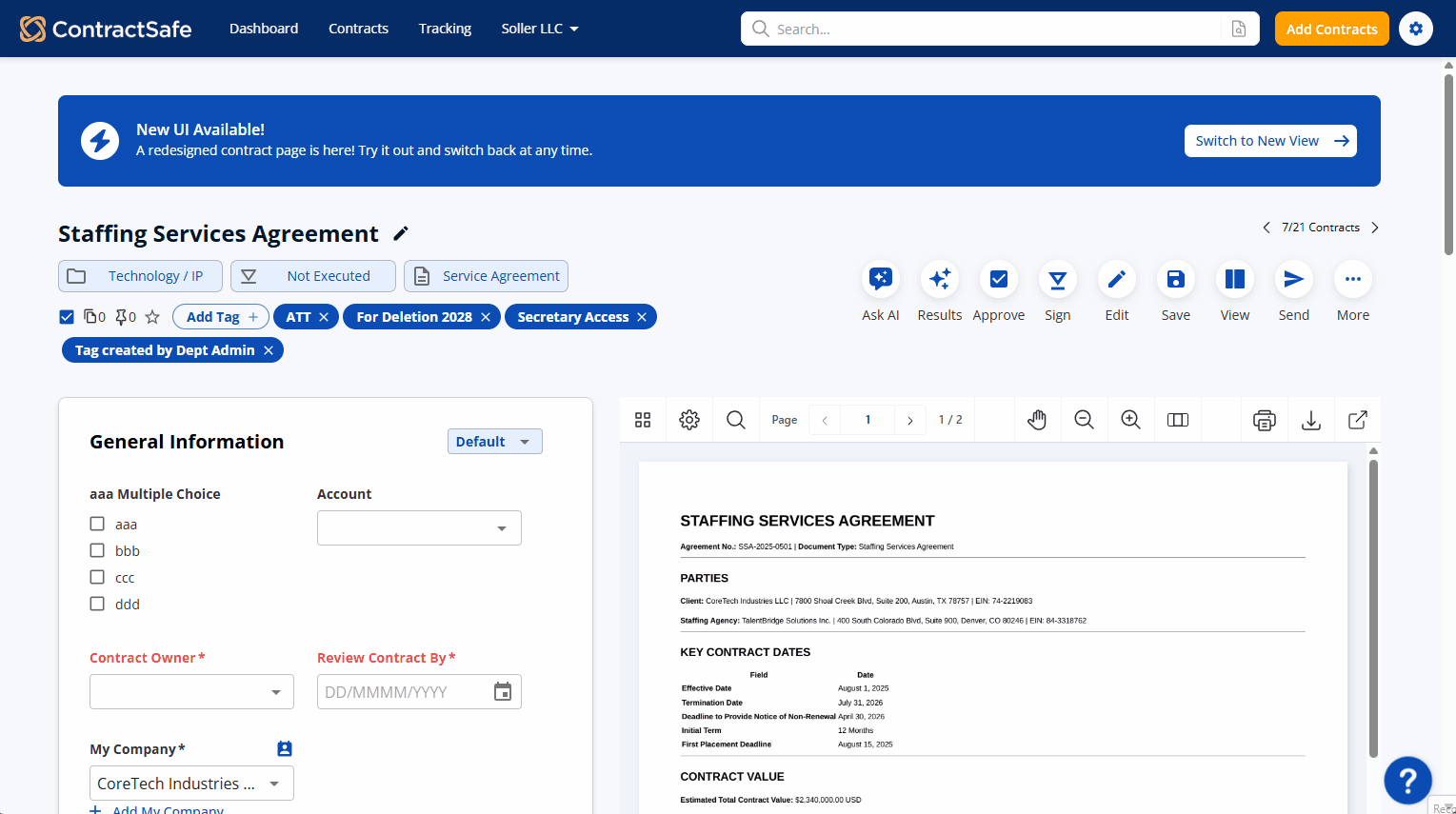The image size is (1456, 814).
Task: Click document search icon in search bar
Action: click(1239, 29)
